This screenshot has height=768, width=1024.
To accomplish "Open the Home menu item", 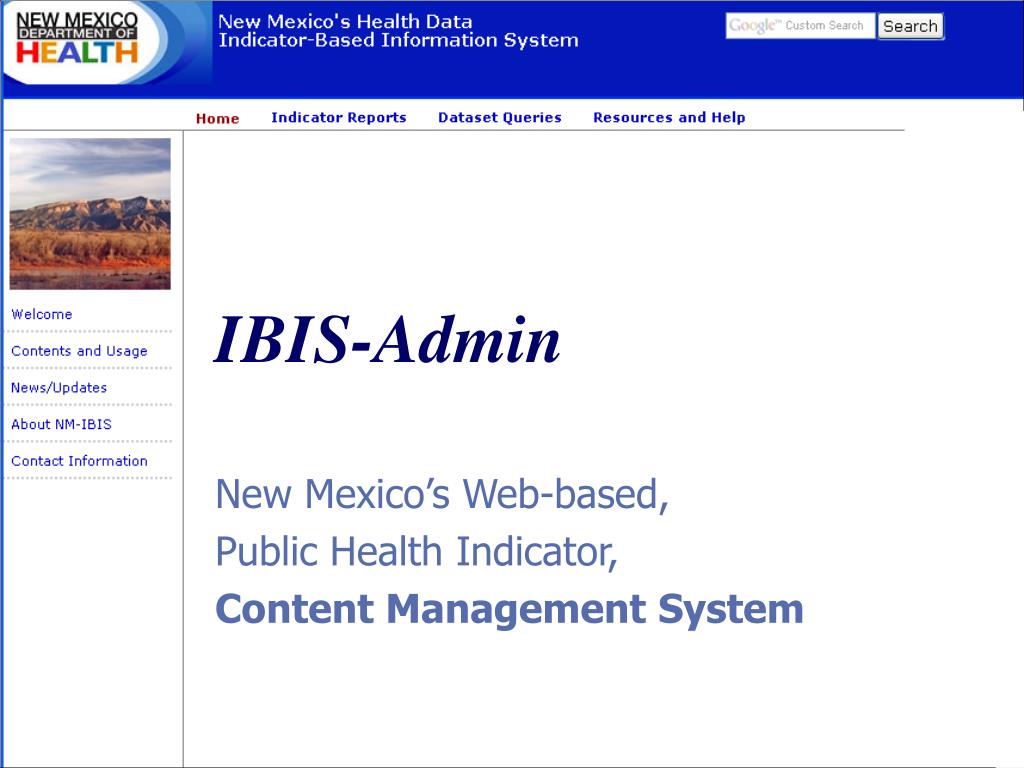I will 217,118.
